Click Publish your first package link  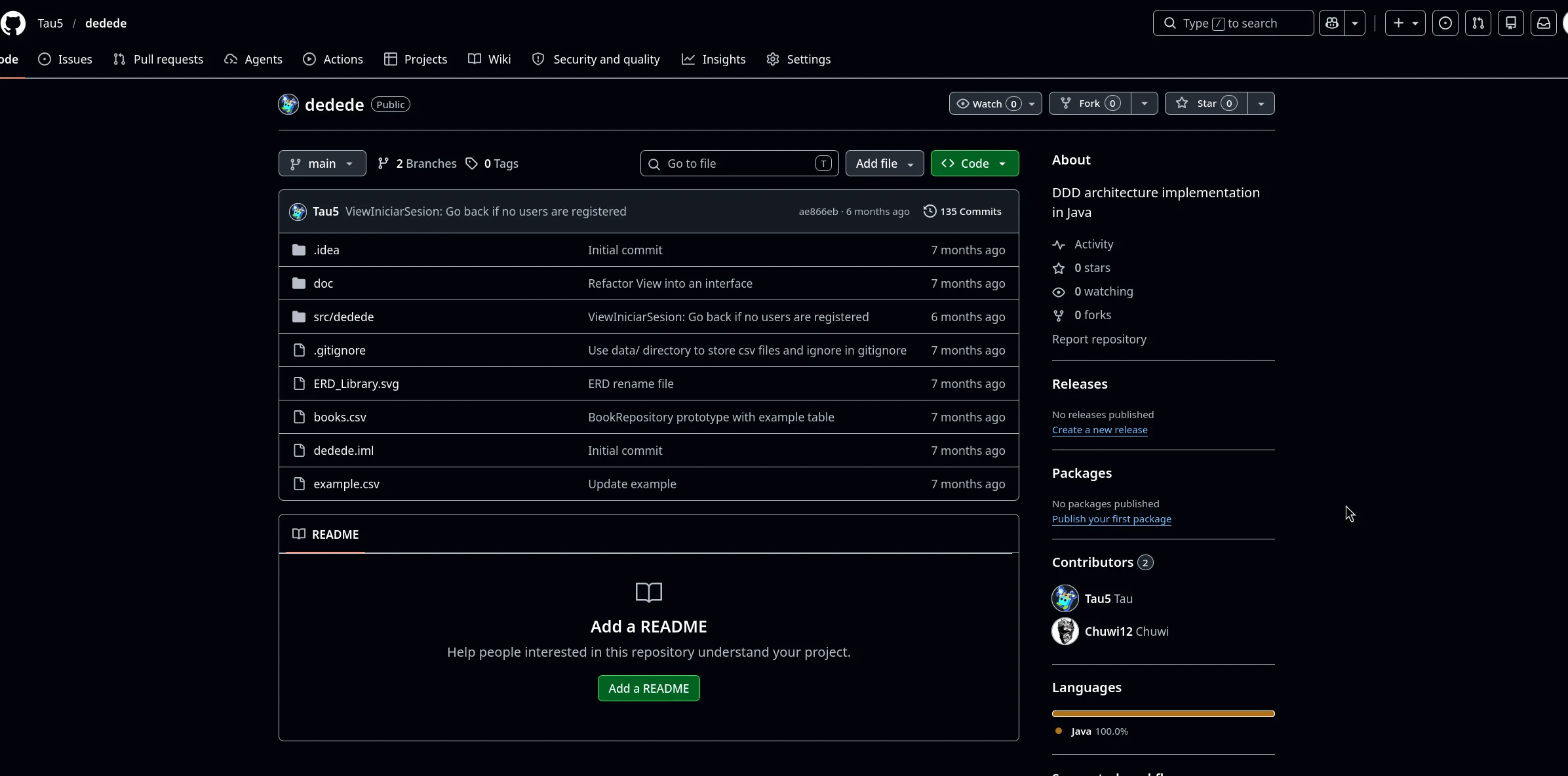(1111, 519)
